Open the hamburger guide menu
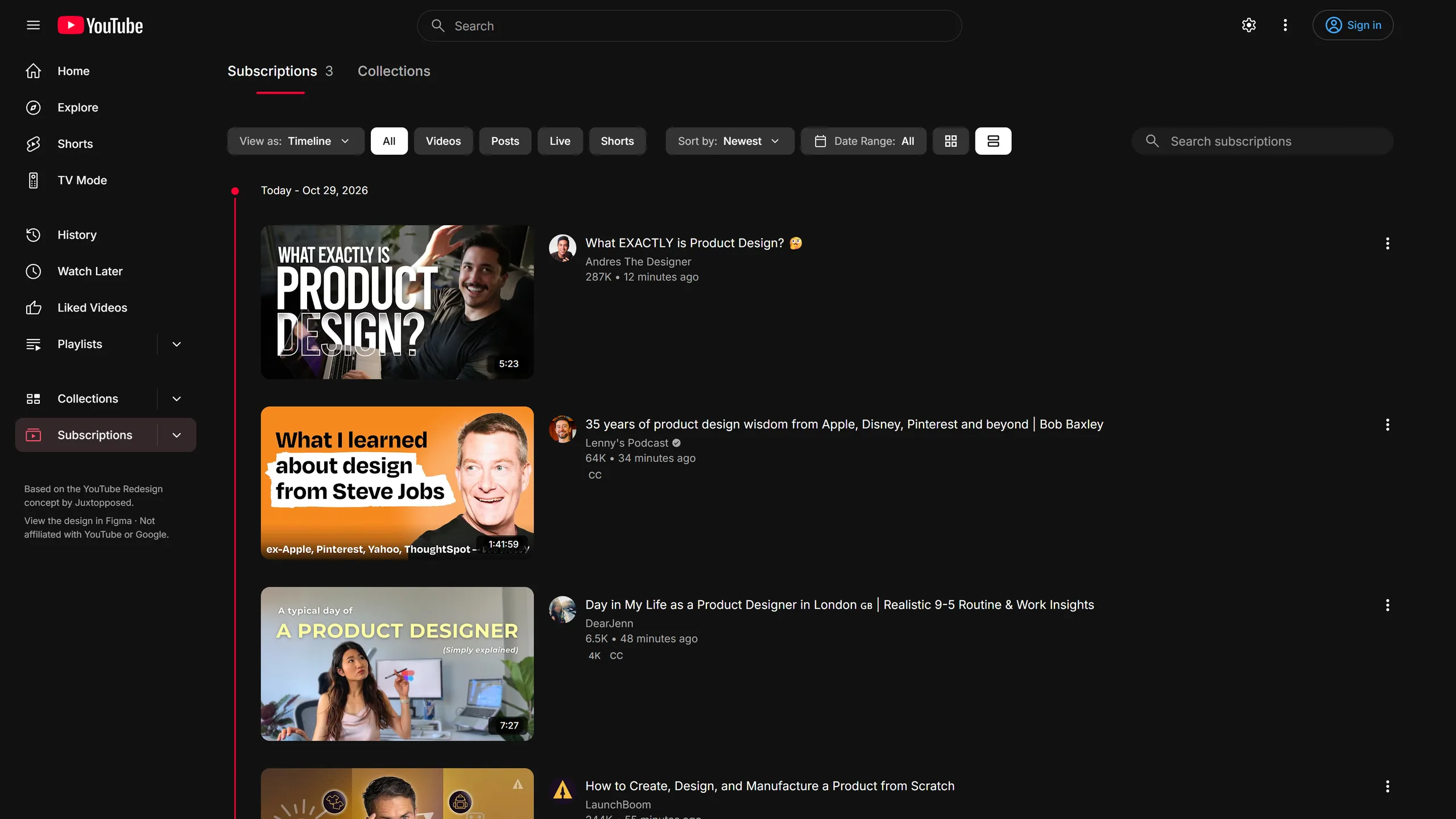 click(x=33, y=25)
